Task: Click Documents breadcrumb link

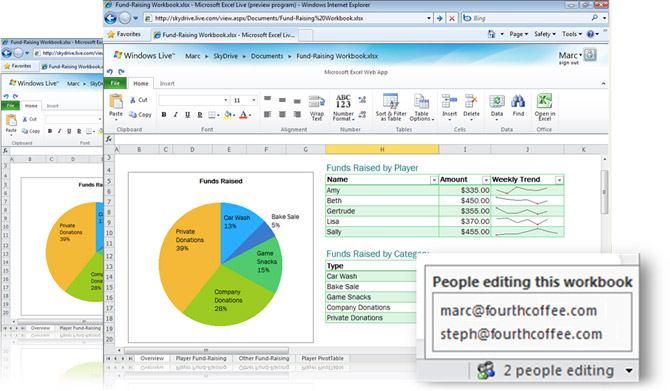Action: (x=267, y=56)
